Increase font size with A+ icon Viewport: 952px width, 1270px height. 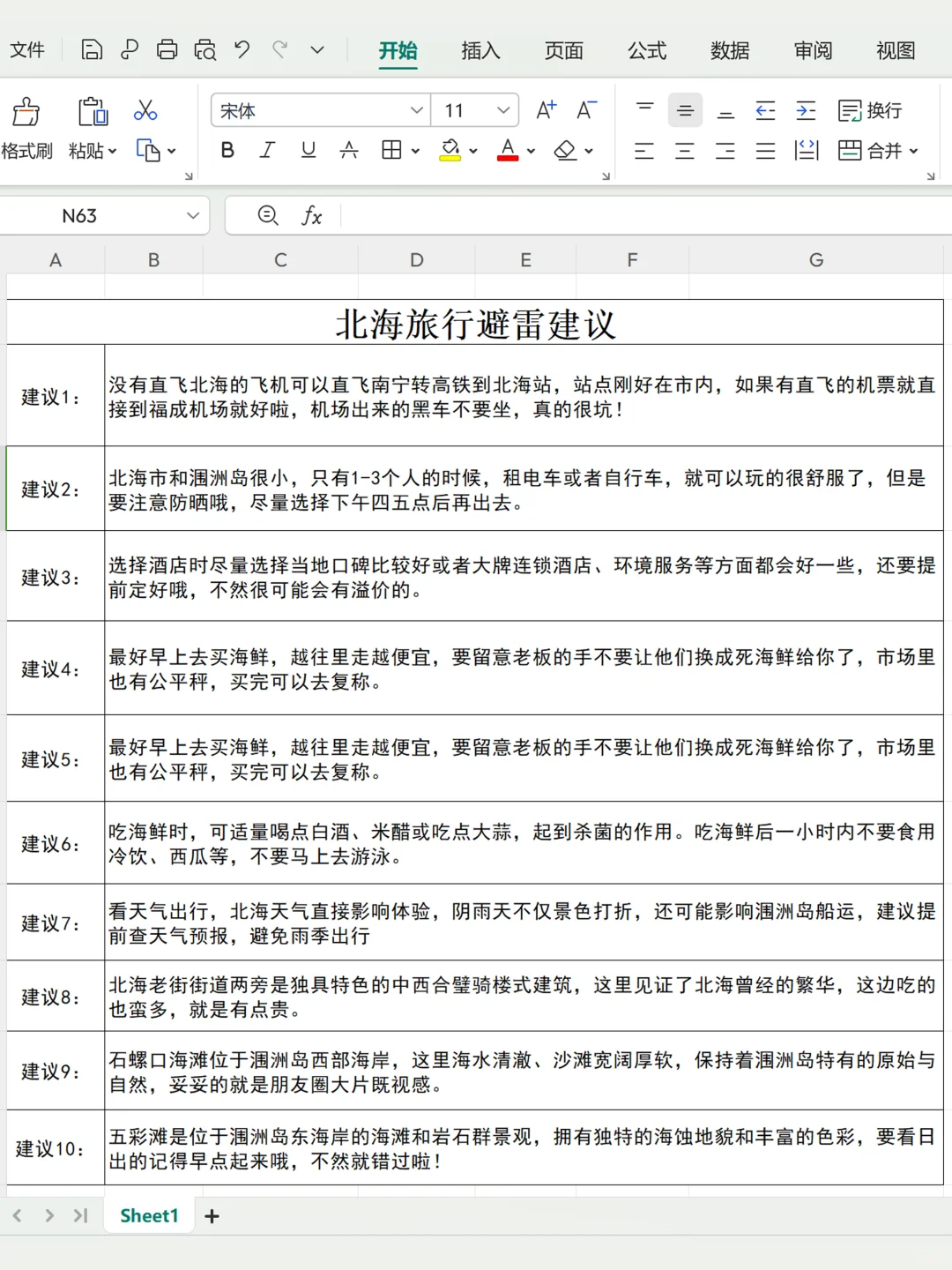tap(547, 110)
